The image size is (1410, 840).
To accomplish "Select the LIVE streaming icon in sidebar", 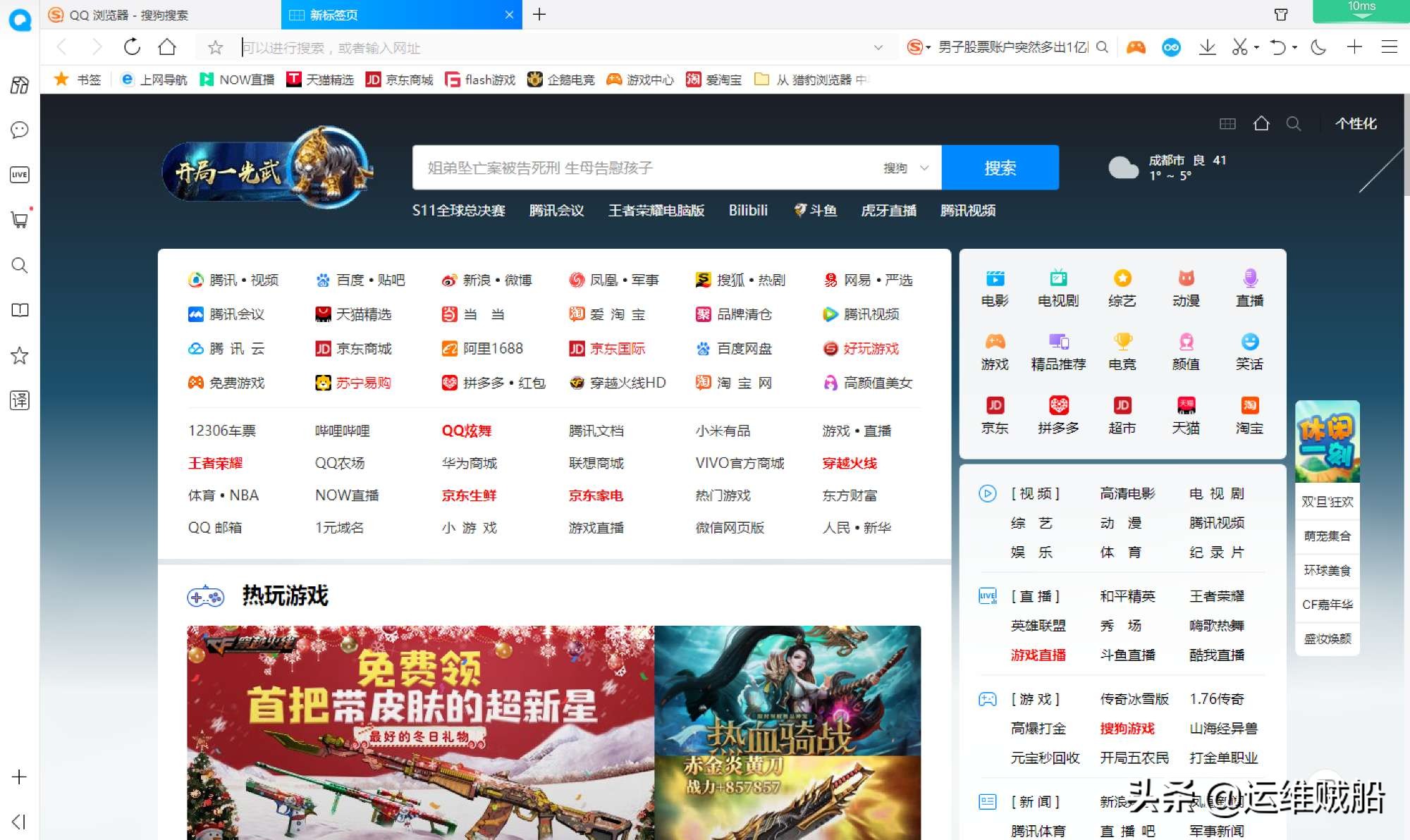I will (19, 175).
